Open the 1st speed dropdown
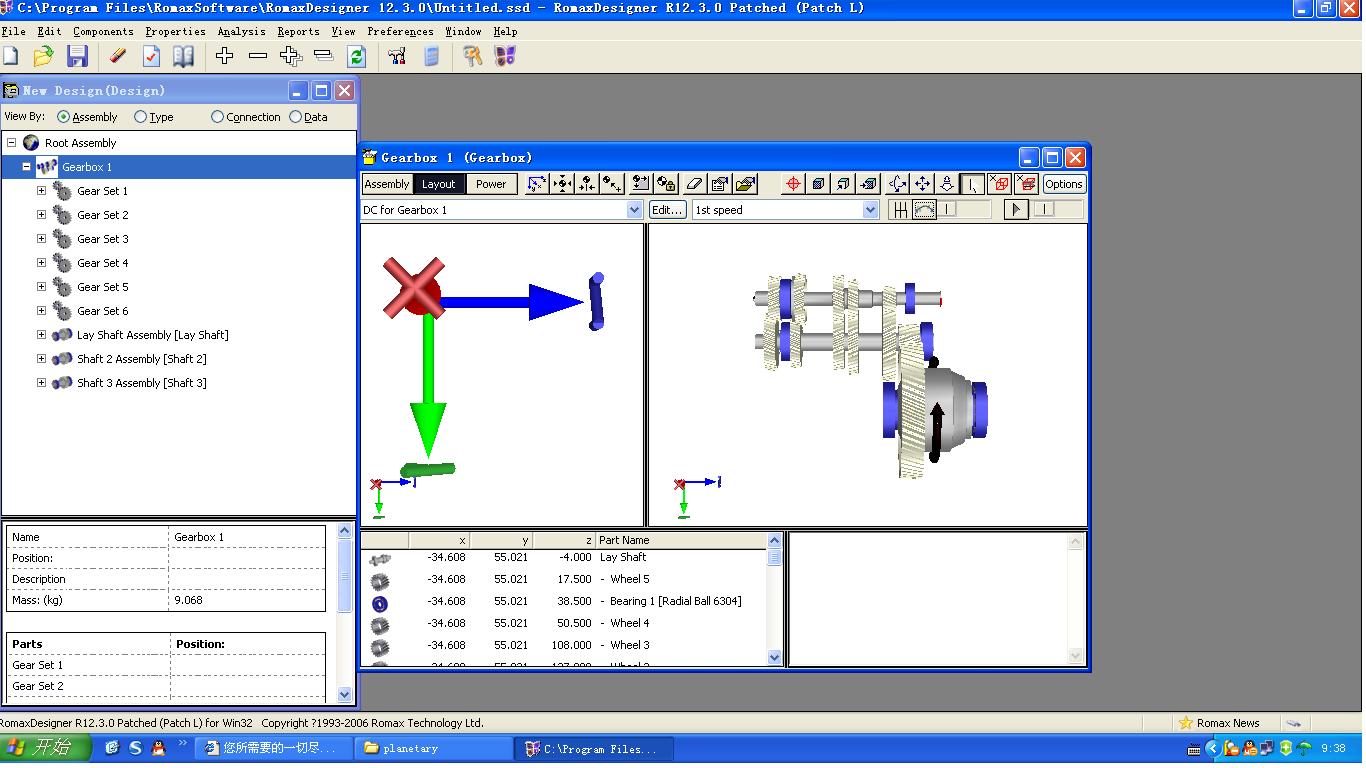The width and height of the screenshot is (1366, 768). 870,210
